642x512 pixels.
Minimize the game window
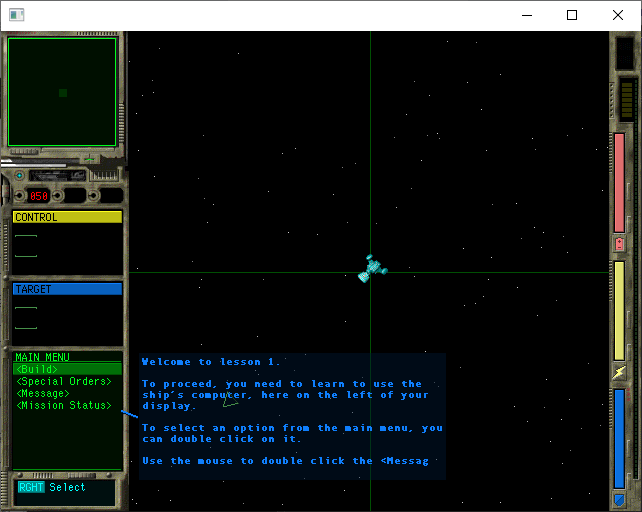[x=527, y=15]
